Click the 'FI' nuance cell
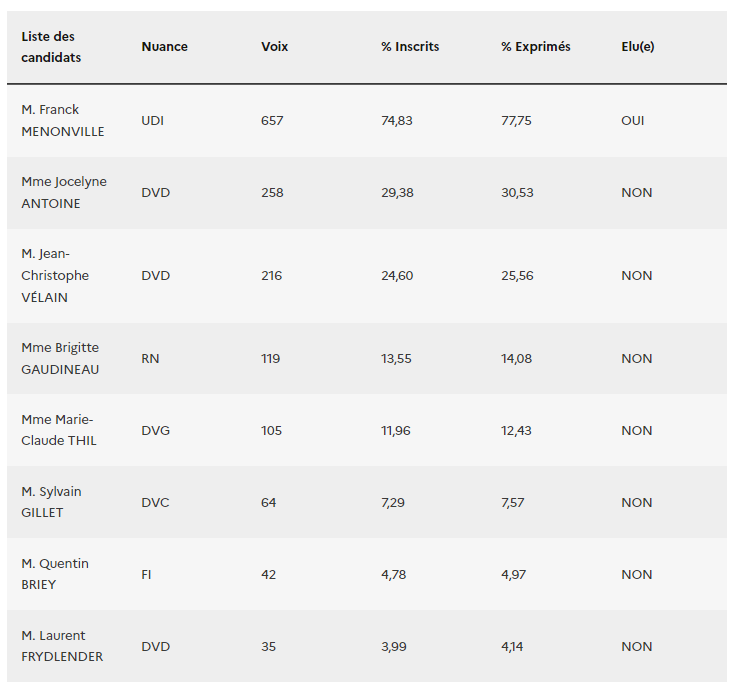 (x=146, y=574)
